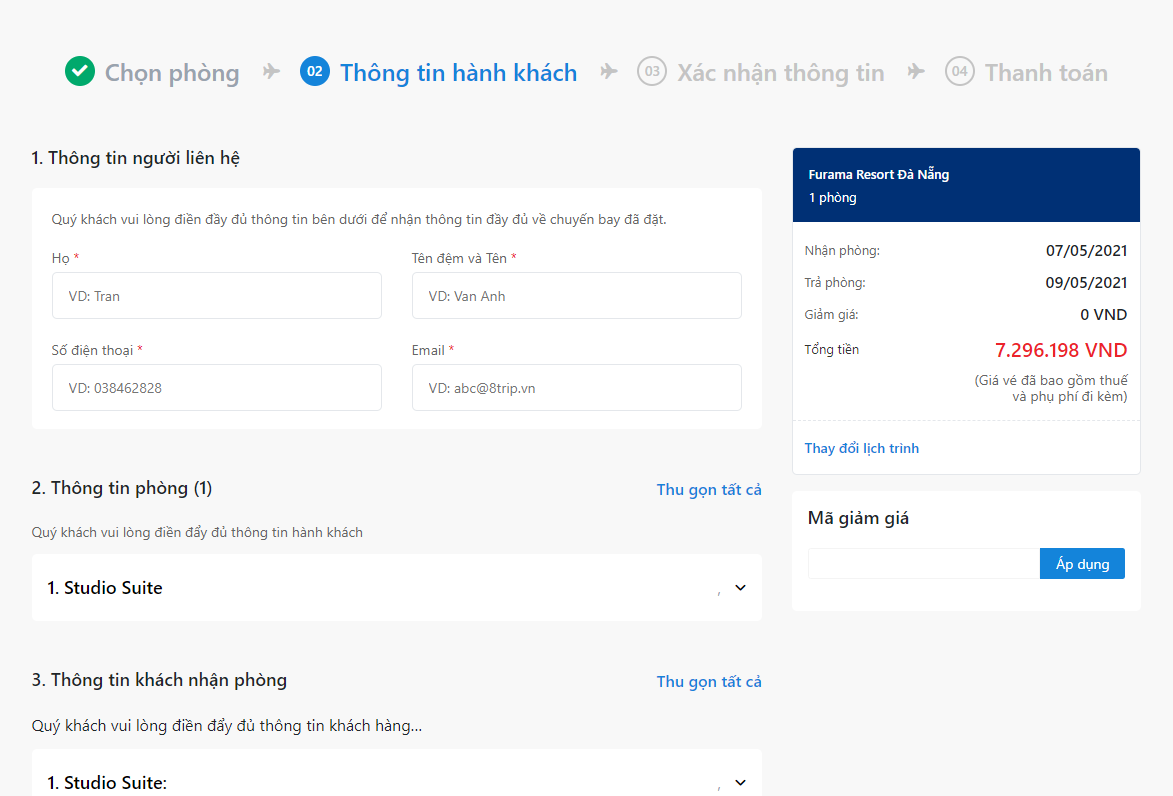Collapse all in Thông tin khách nhận phòng
The width and height of the screenshot is (1173, 796).
(x=709, y=682)
